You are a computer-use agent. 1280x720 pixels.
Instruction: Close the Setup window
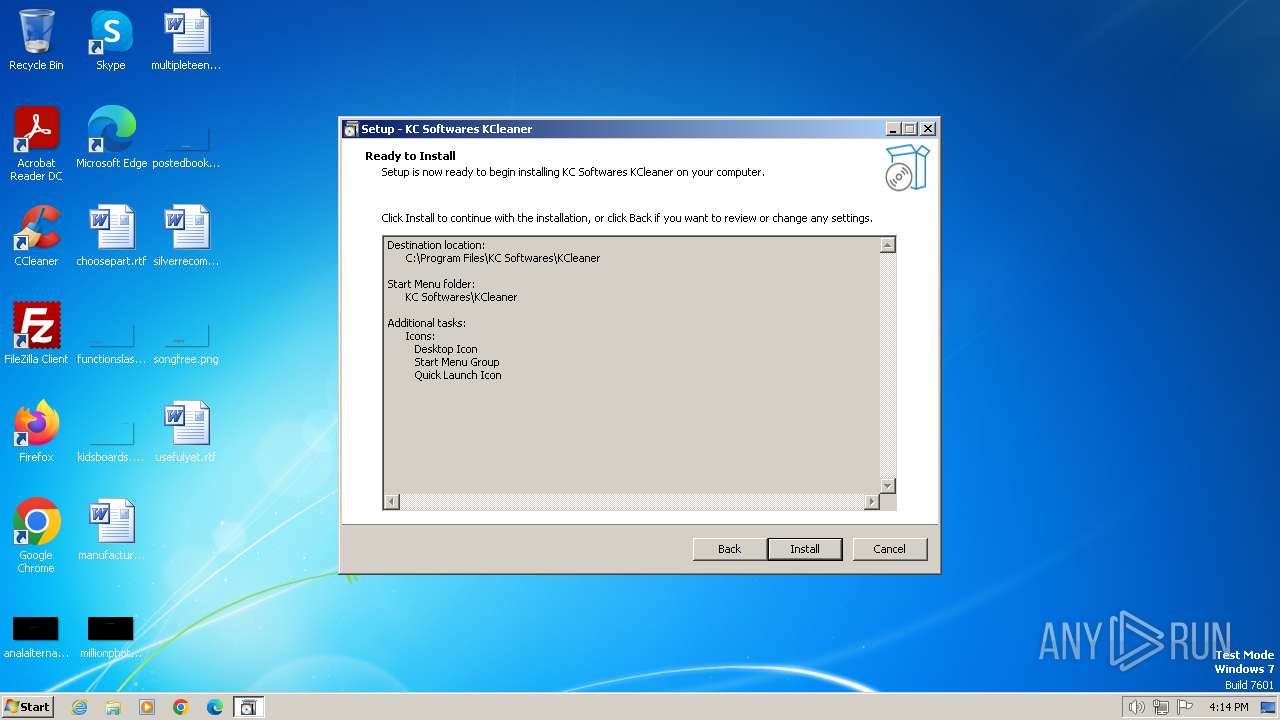tap(928, 129)
